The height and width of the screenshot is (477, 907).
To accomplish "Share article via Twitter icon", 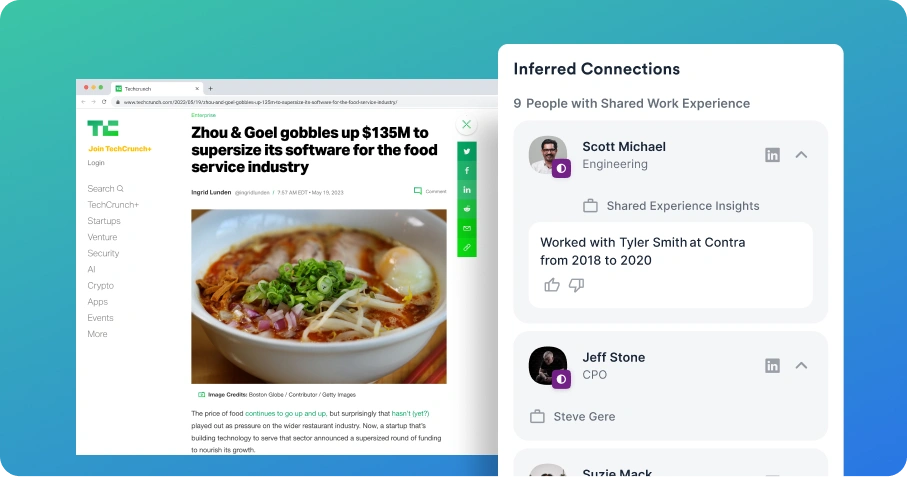I will [x=467, y=151].
